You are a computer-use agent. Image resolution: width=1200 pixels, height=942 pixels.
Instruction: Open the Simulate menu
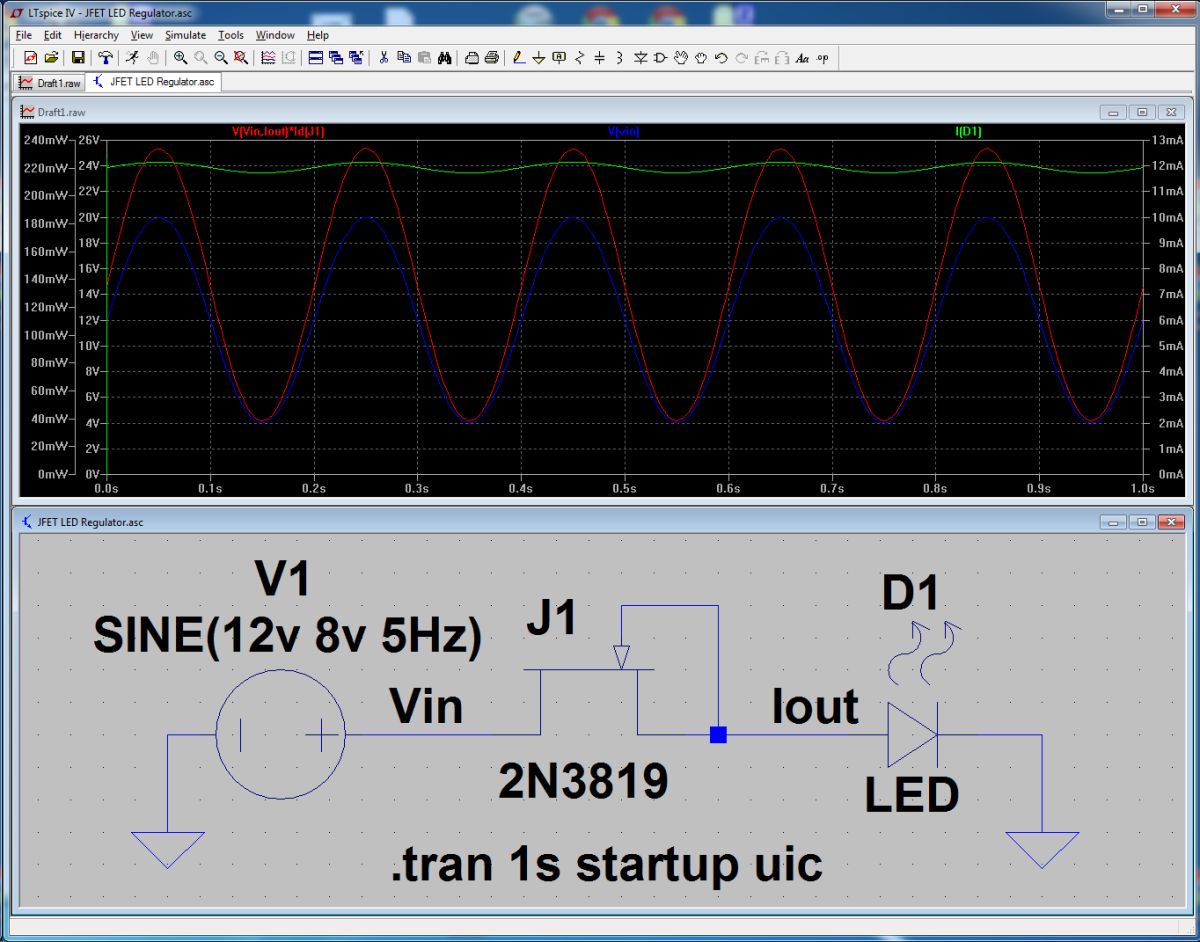pos(186,35)
